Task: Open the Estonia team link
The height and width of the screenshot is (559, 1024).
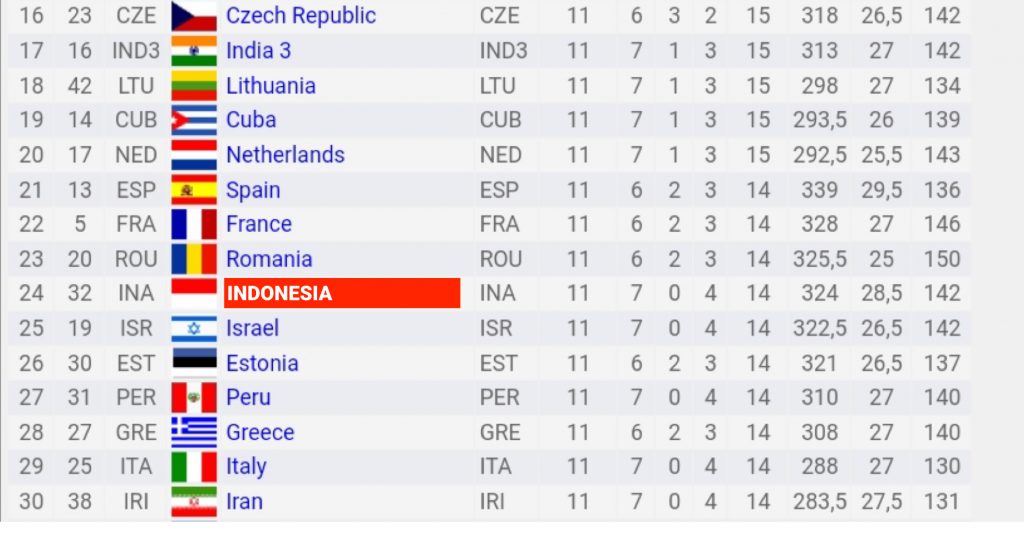Action: click(262, 363)
